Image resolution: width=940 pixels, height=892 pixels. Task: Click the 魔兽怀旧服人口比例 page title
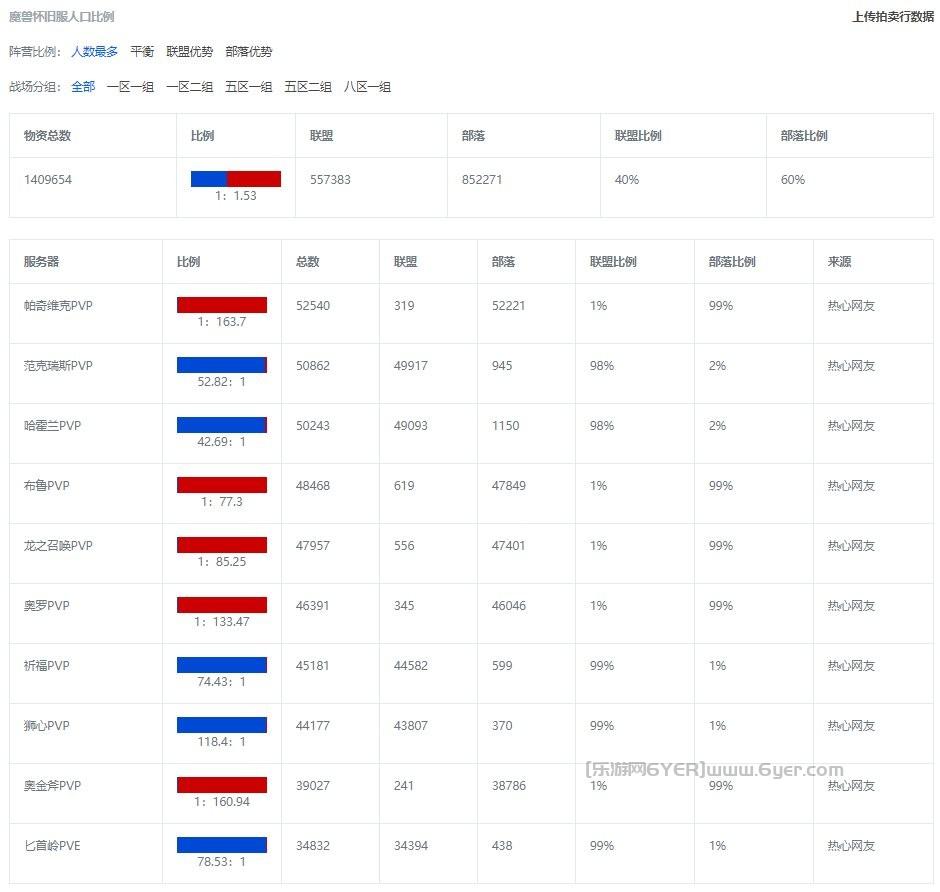click(x=62, y=15)
